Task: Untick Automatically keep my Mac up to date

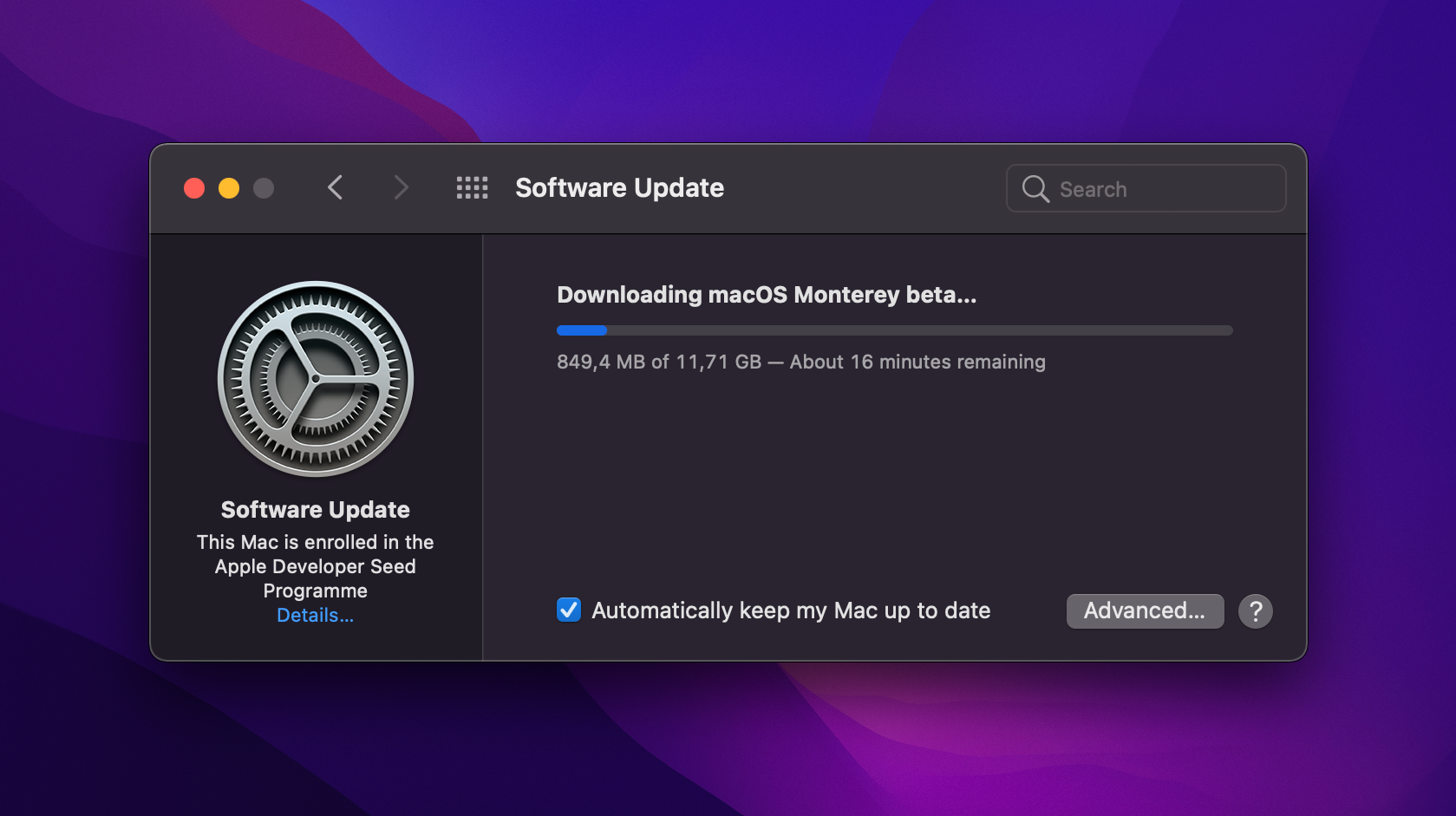Action: [569, 610]
